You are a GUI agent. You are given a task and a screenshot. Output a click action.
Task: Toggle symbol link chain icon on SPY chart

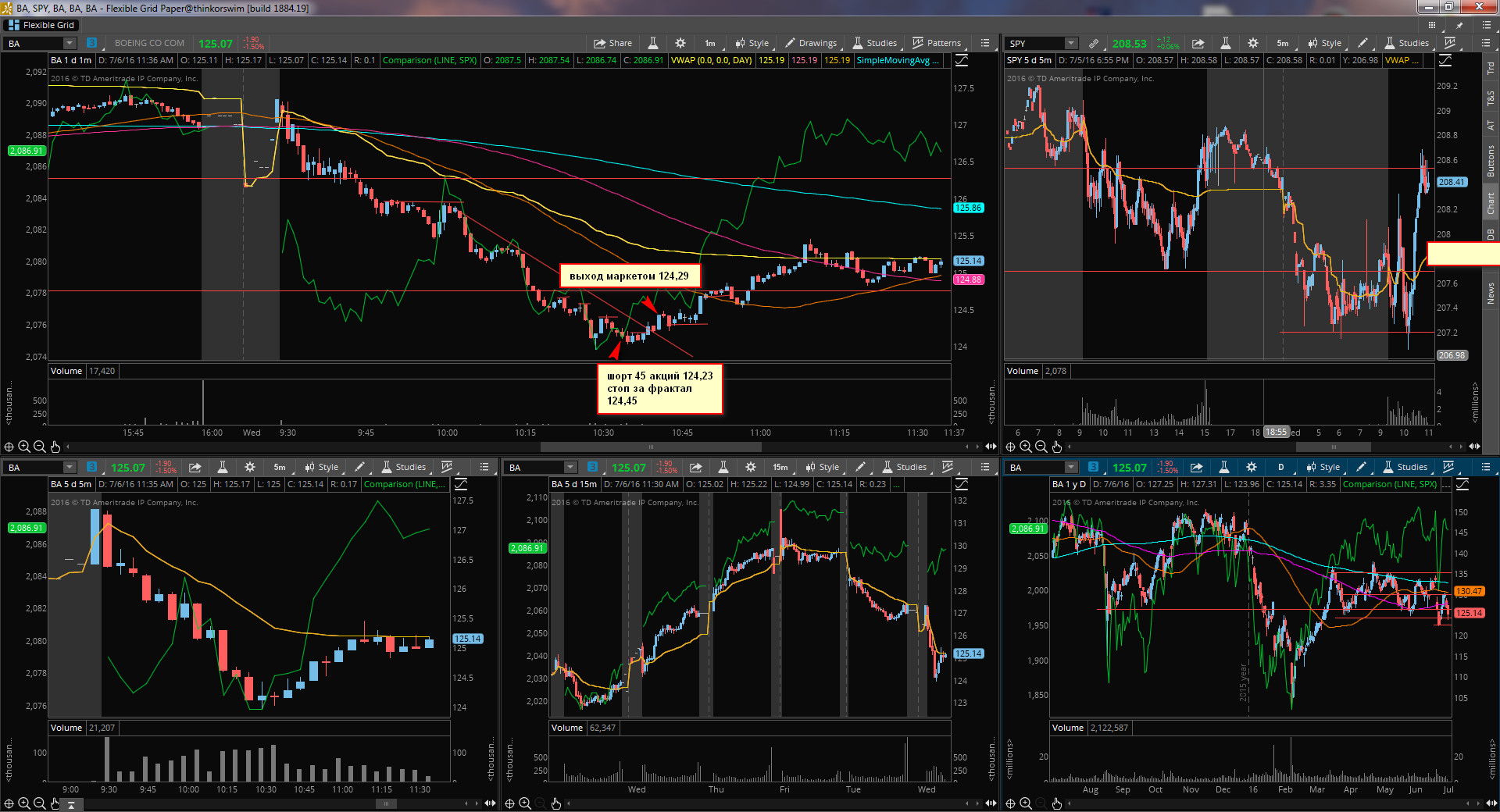(x=1094, y=43)
